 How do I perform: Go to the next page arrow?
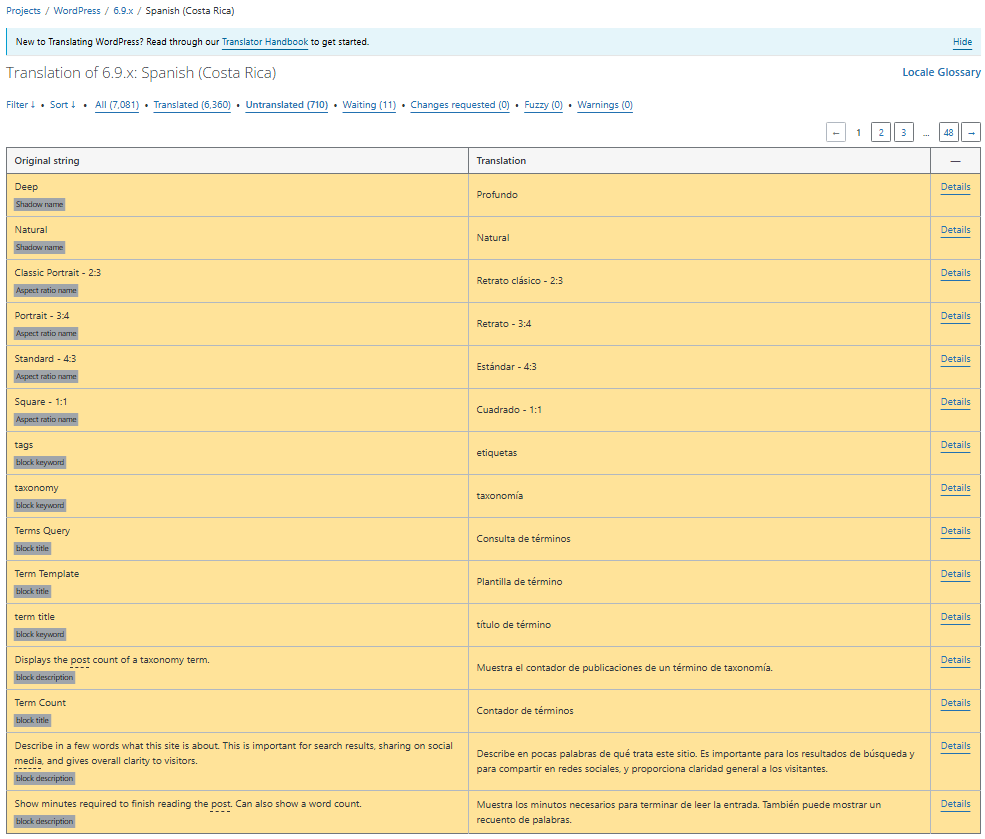(970, 133)
